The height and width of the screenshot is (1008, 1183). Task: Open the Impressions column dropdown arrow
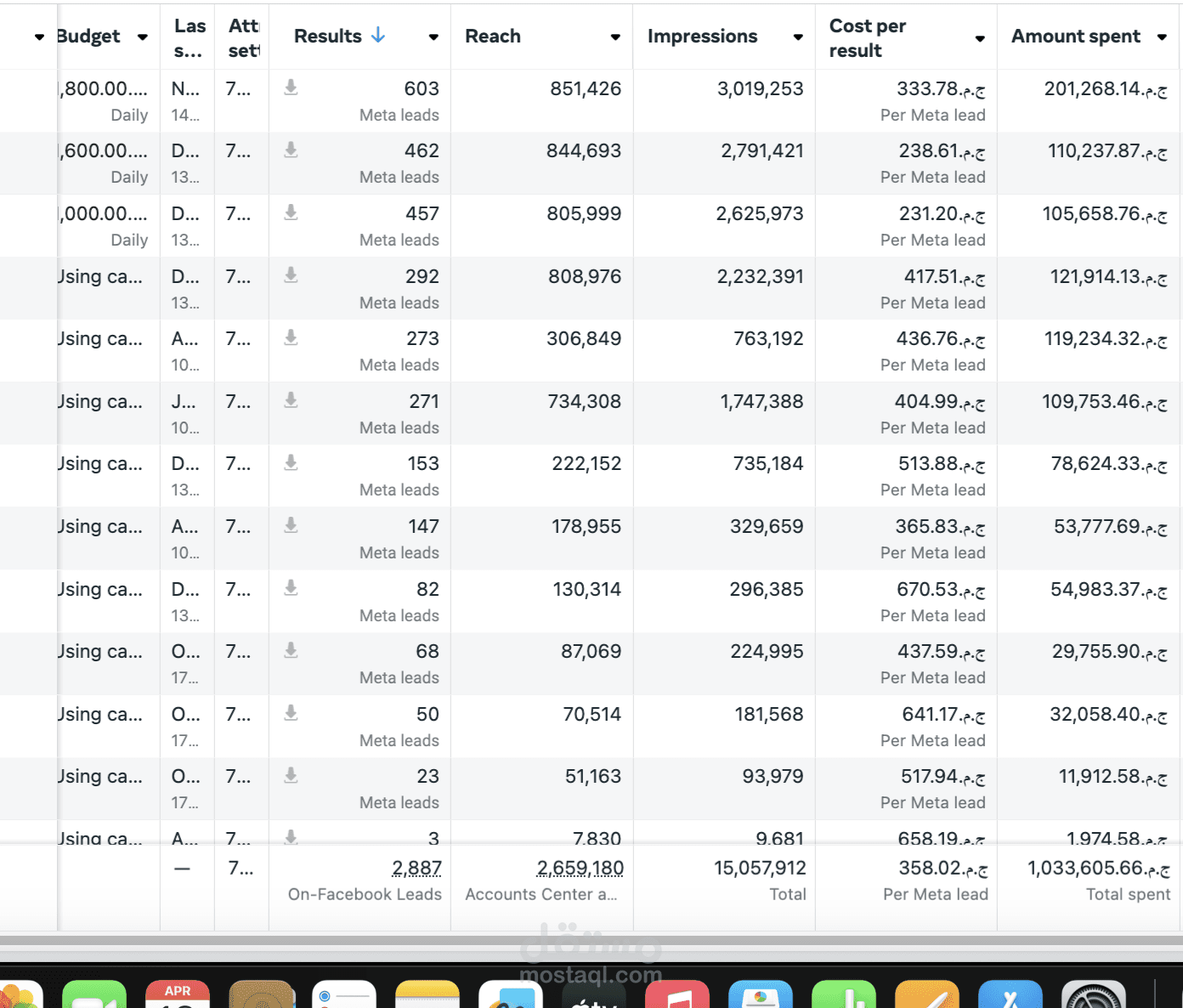point(798,37)
